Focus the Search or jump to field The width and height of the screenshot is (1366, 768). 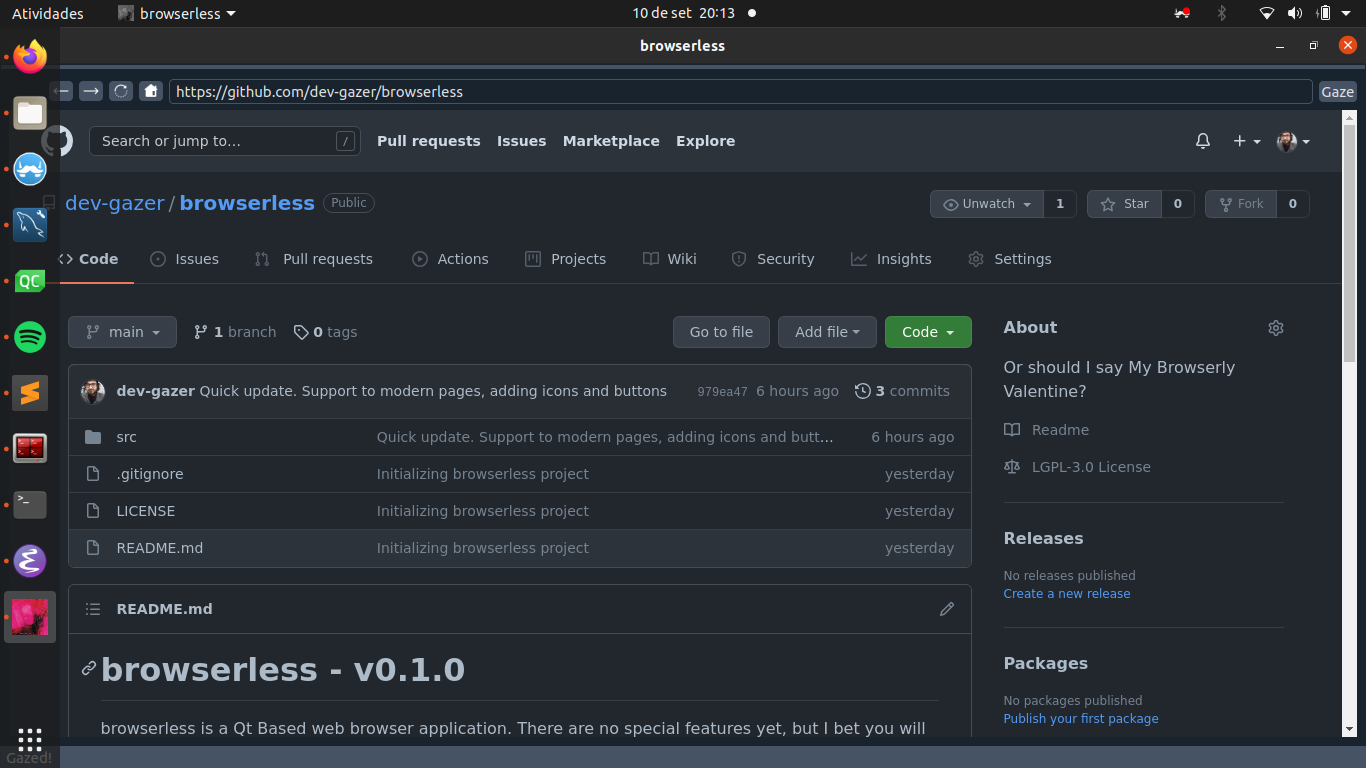(225, 141)
